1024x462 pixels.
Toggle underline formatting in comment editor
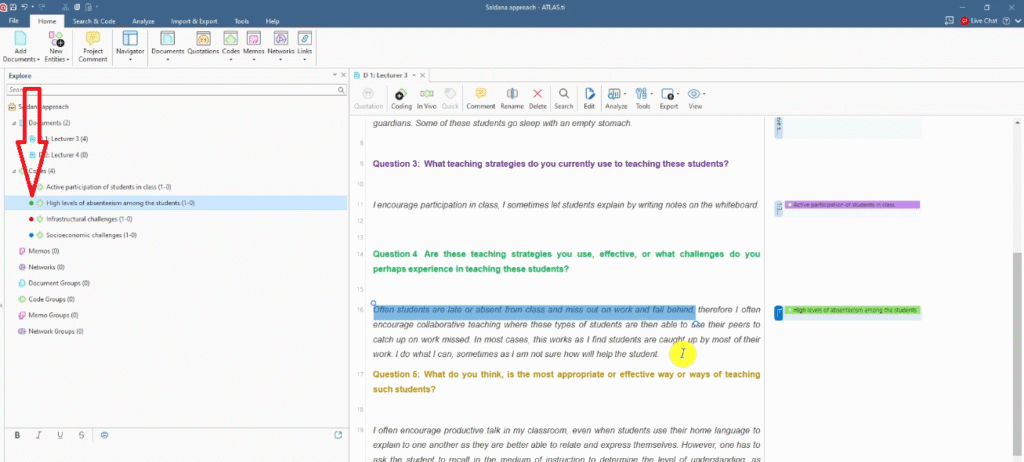[60, 434]
